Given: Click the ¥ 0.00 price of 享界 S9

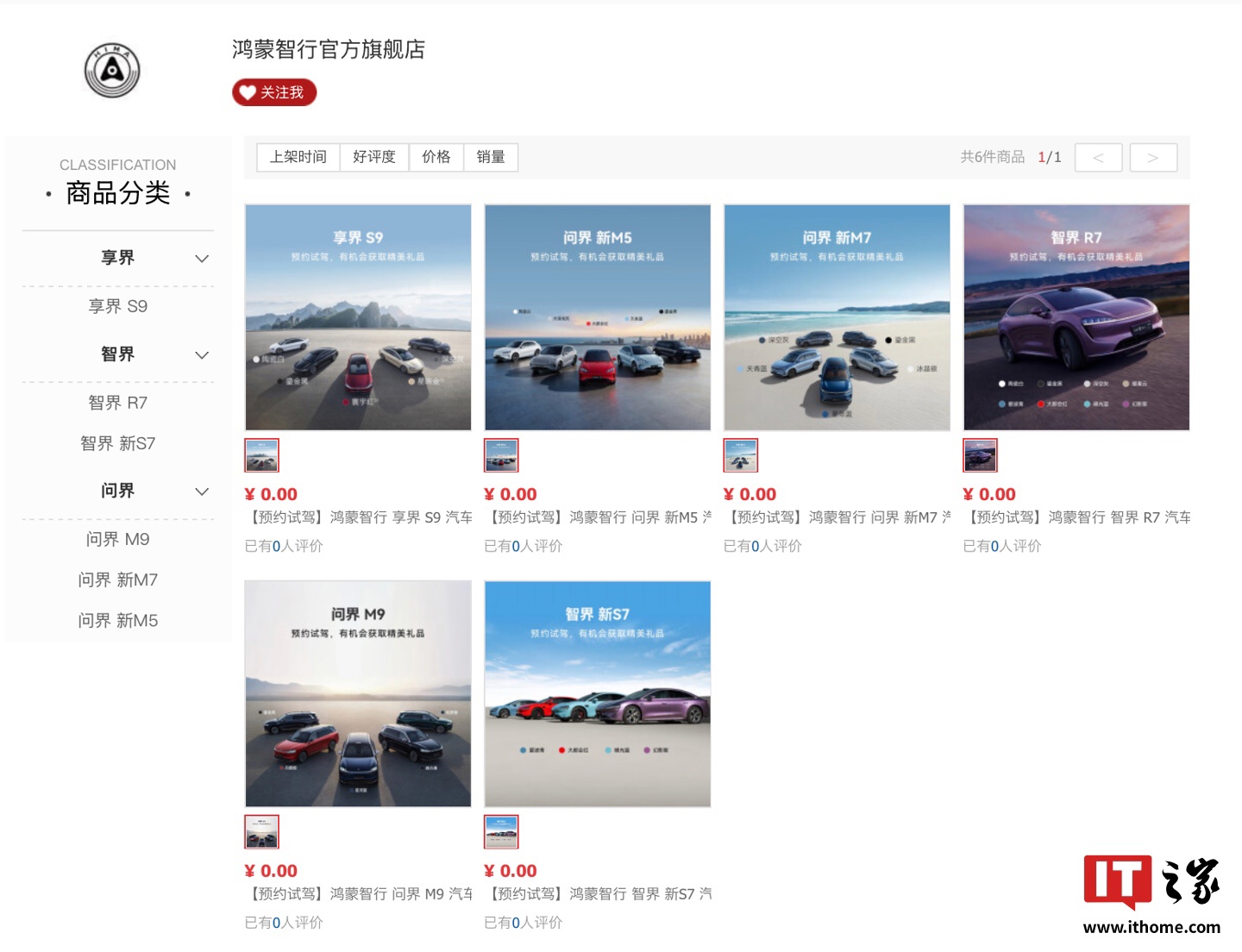Looking at the screenshot, I should pyautogui.click(x=271, y=494).
